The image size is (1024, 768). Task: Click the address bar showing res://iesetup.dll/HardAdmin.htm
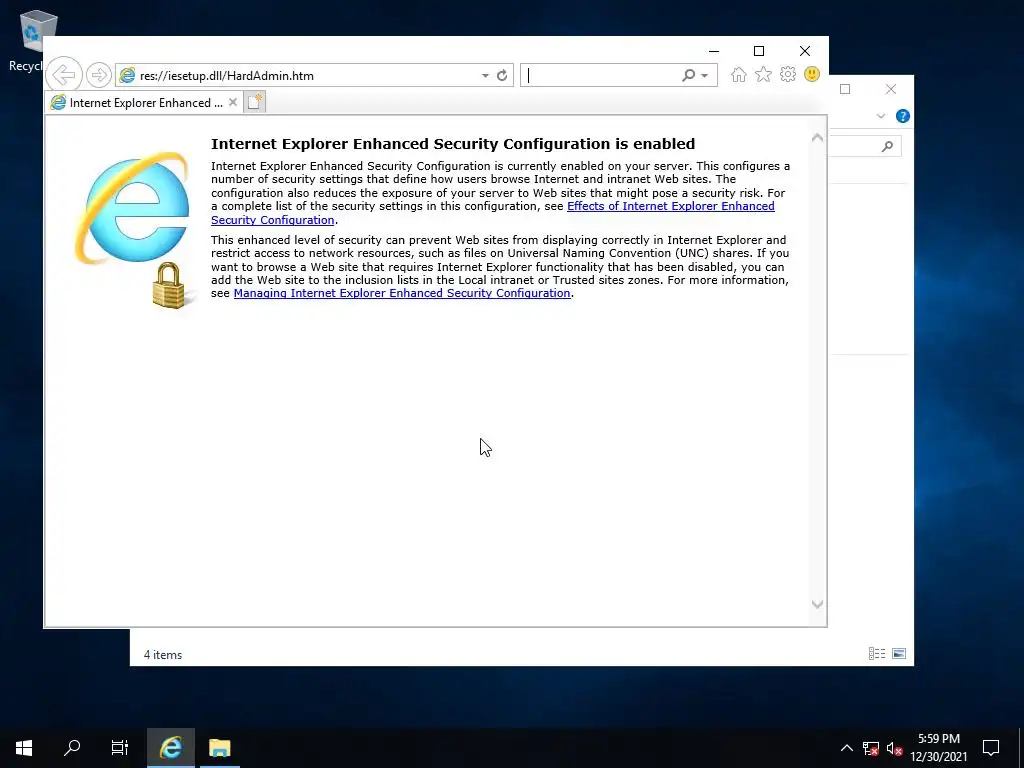[x=299, y=76]
